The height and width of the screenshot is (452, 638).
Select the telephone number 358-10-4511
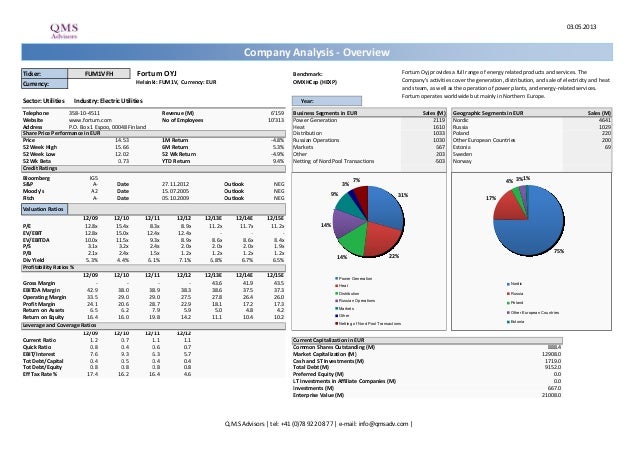click(84, 113)
